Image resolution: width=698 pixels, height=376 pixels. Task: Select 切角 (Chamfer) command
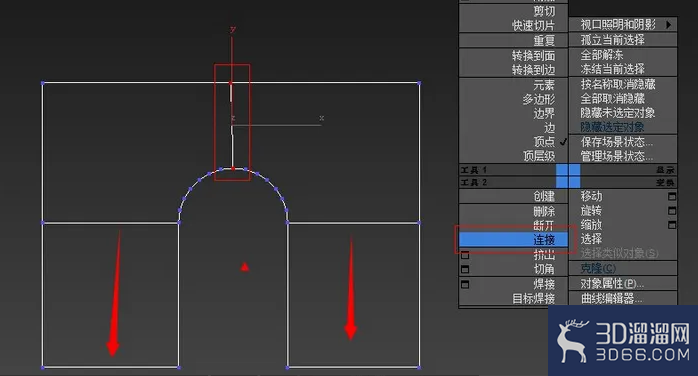pos(544,269)
